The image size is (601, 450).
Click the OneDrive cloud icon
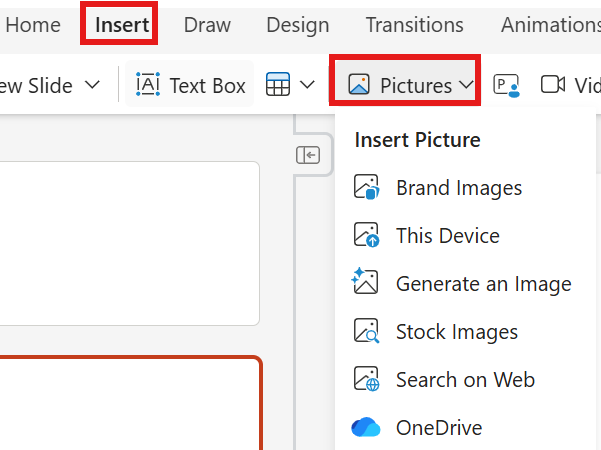click(x=366, y=427)
